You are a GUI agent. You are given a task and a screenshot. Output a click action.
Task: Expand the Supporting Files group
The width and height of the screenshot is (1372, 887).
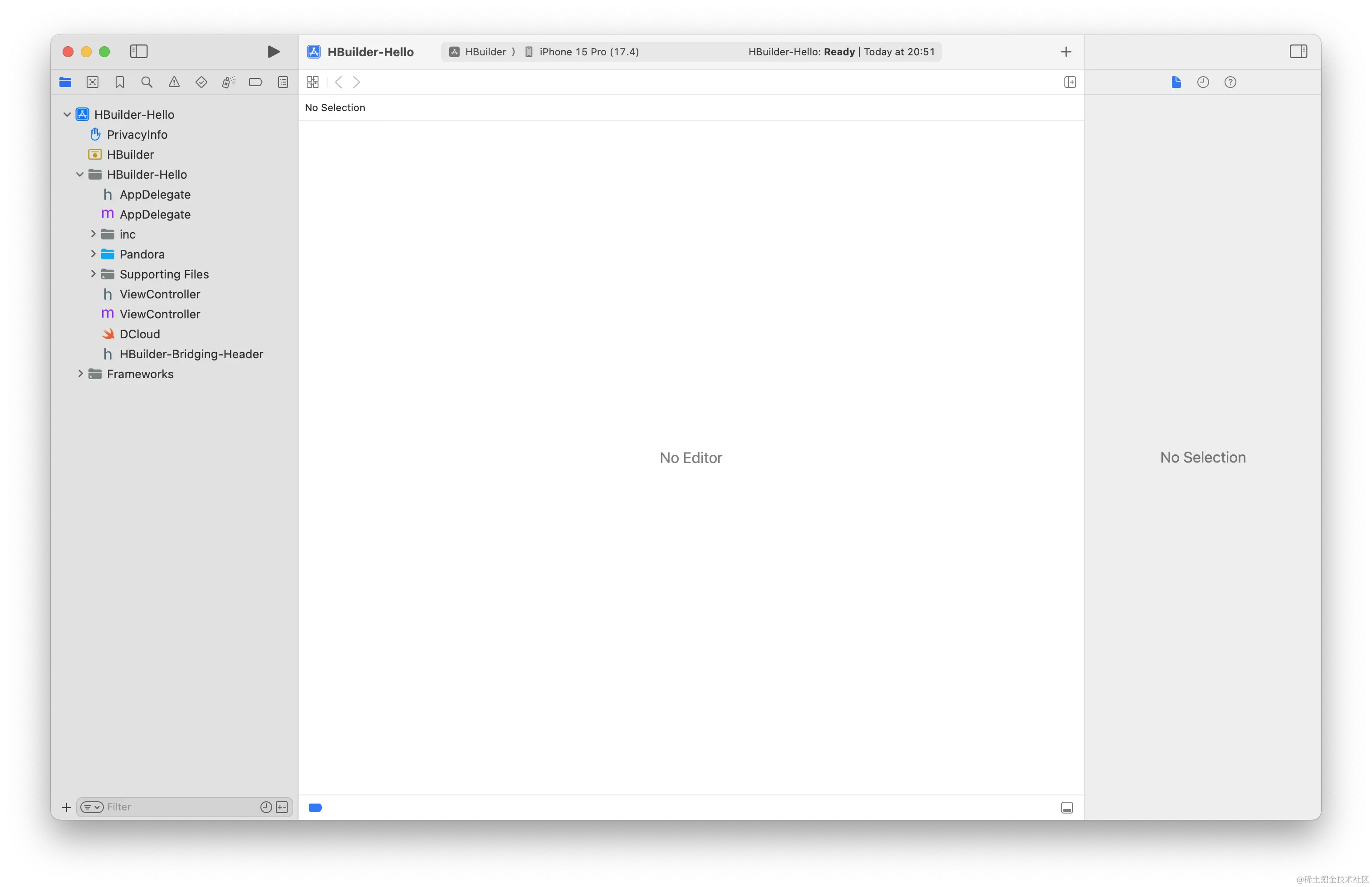click(93, 274)
